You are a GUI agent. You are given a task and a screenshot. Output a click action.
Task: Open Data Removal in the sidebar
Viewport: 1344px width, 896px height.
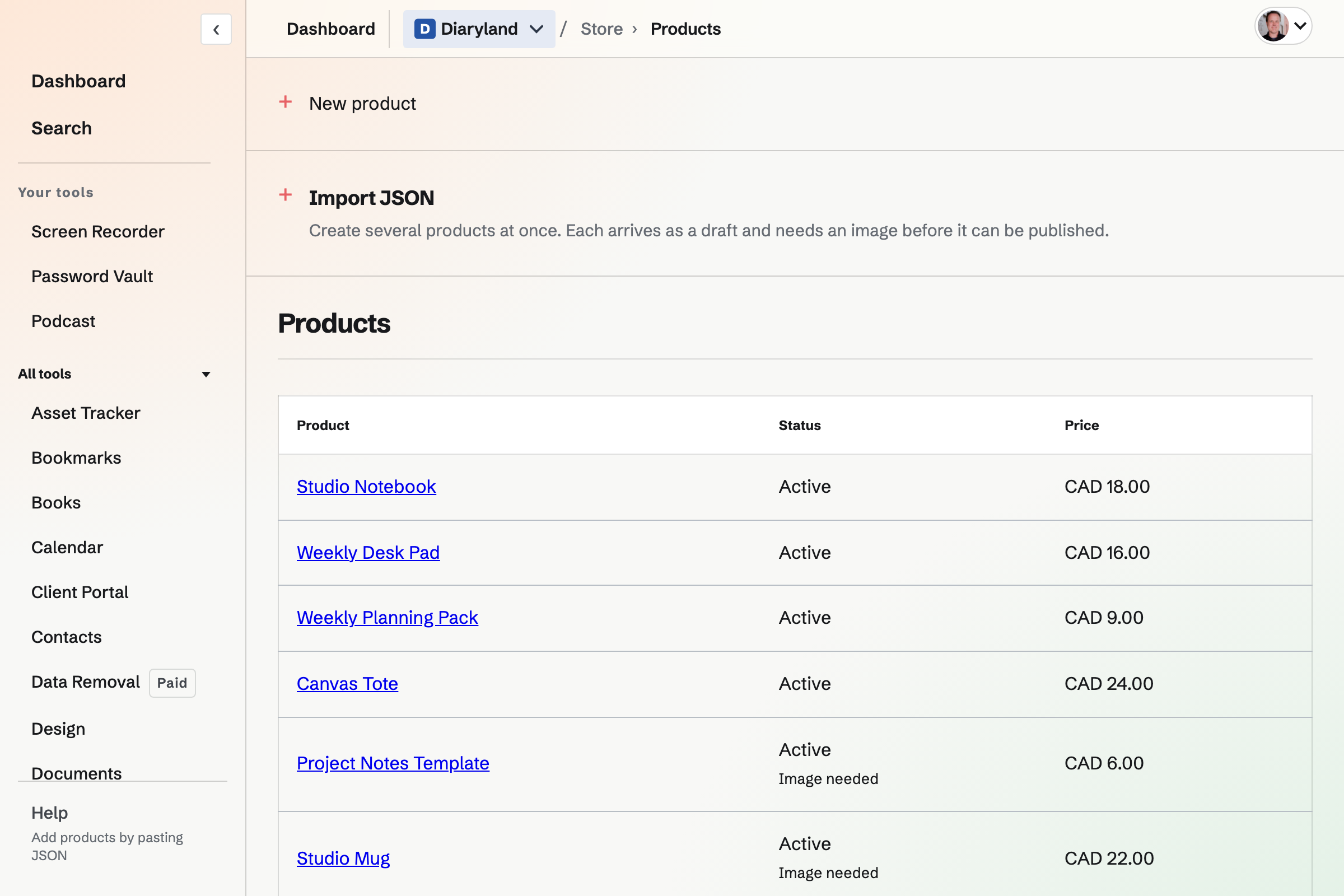click(x=85, y=682)
